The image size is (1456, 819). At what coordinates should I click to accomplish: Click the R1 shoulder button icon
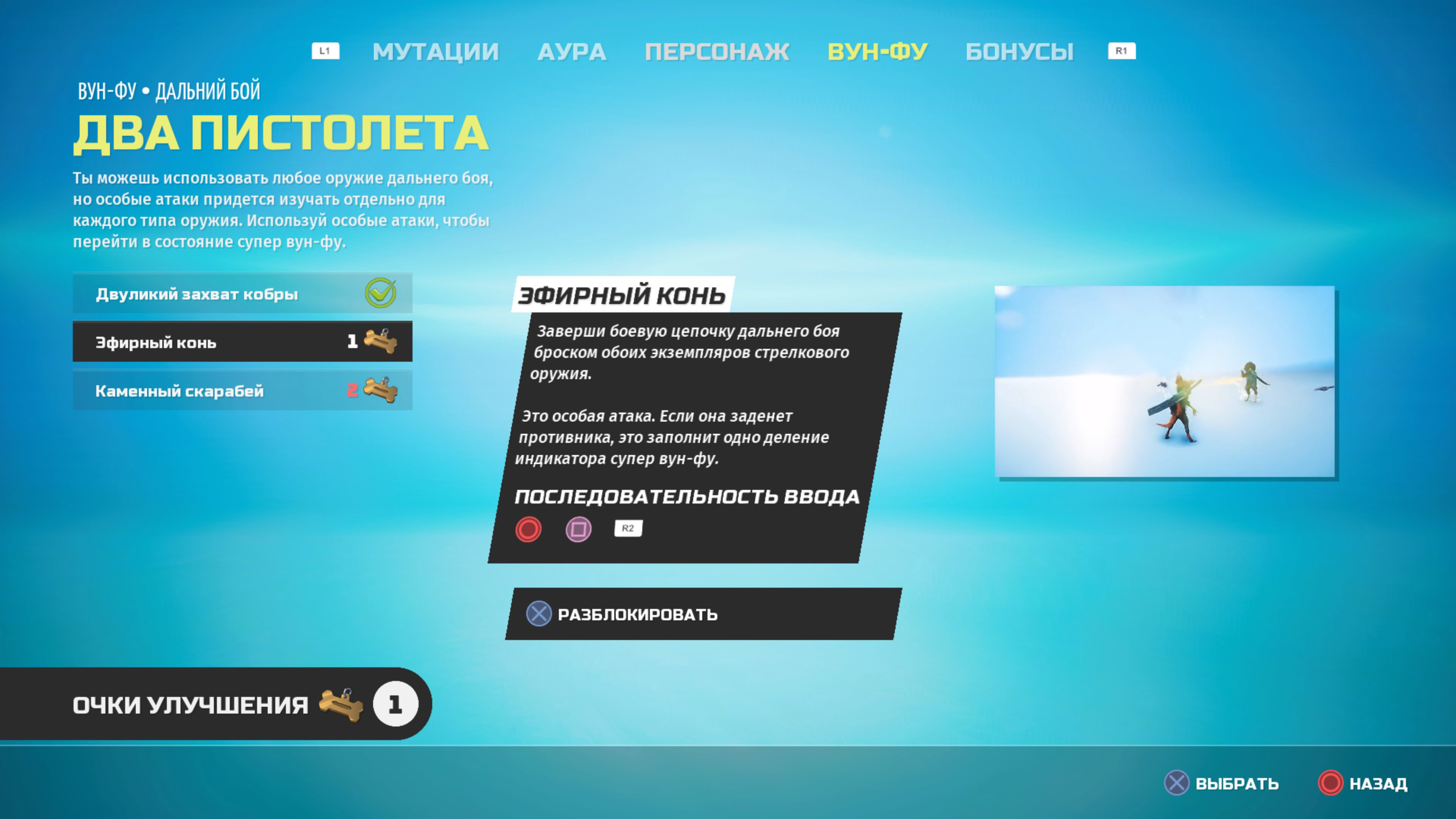(x=1122, y=51)
